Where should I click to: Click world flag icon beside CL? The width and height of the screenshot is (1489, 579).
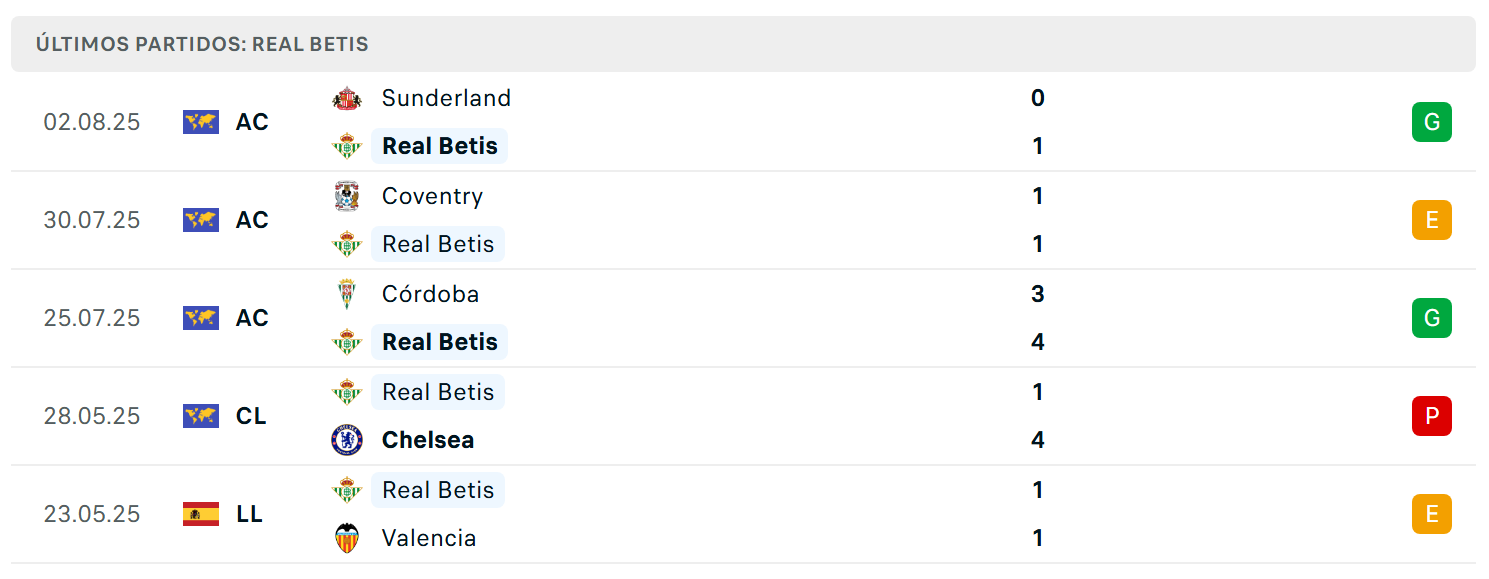click(201, 416)
